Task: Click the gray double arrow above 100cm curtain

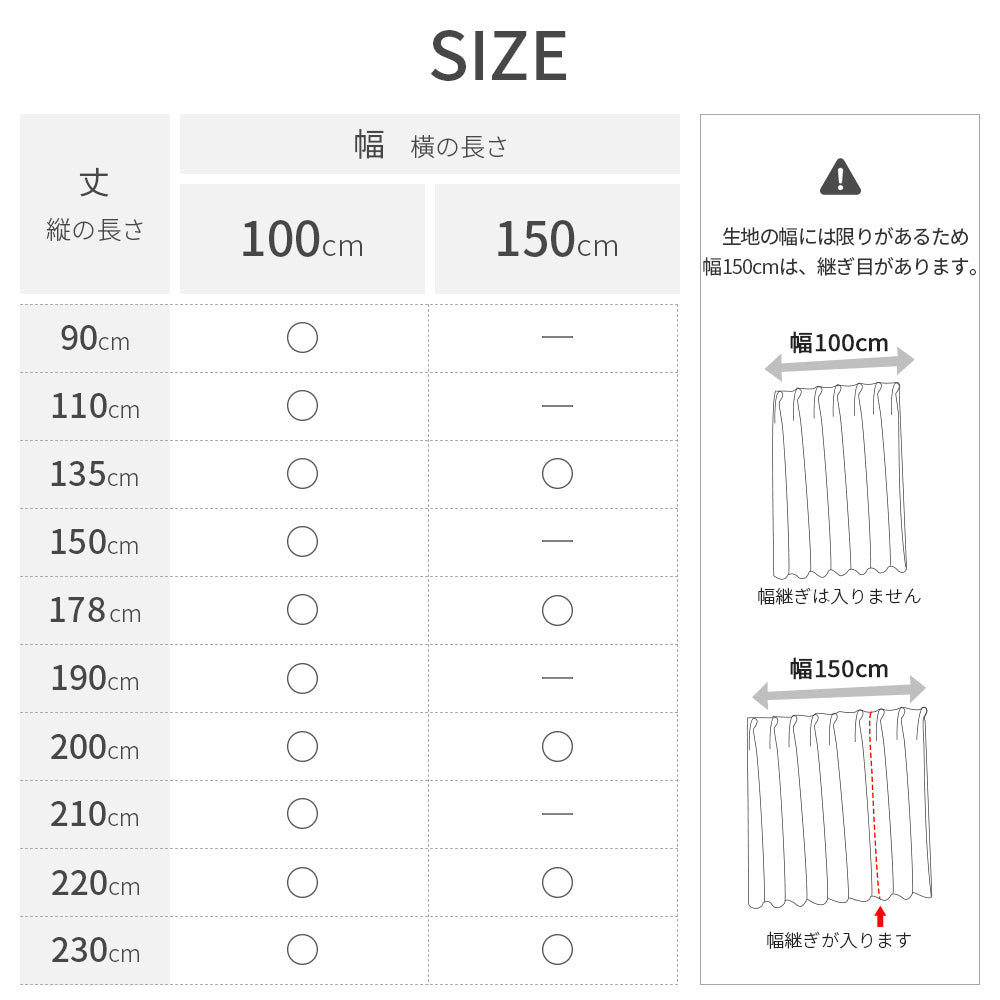Action: [840, 364]
